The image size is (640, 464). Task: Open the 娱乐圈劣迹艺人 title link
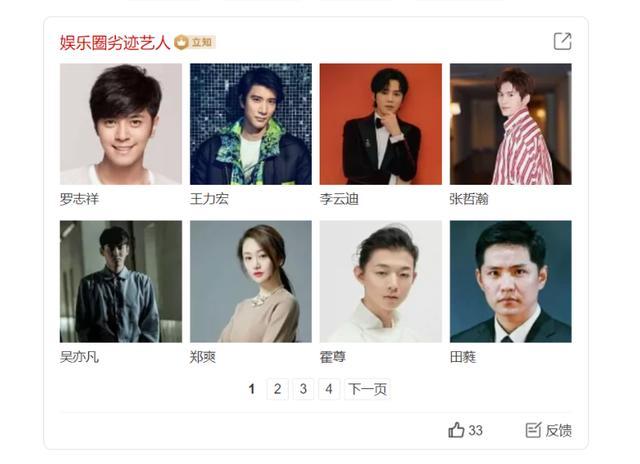[115, 42]
